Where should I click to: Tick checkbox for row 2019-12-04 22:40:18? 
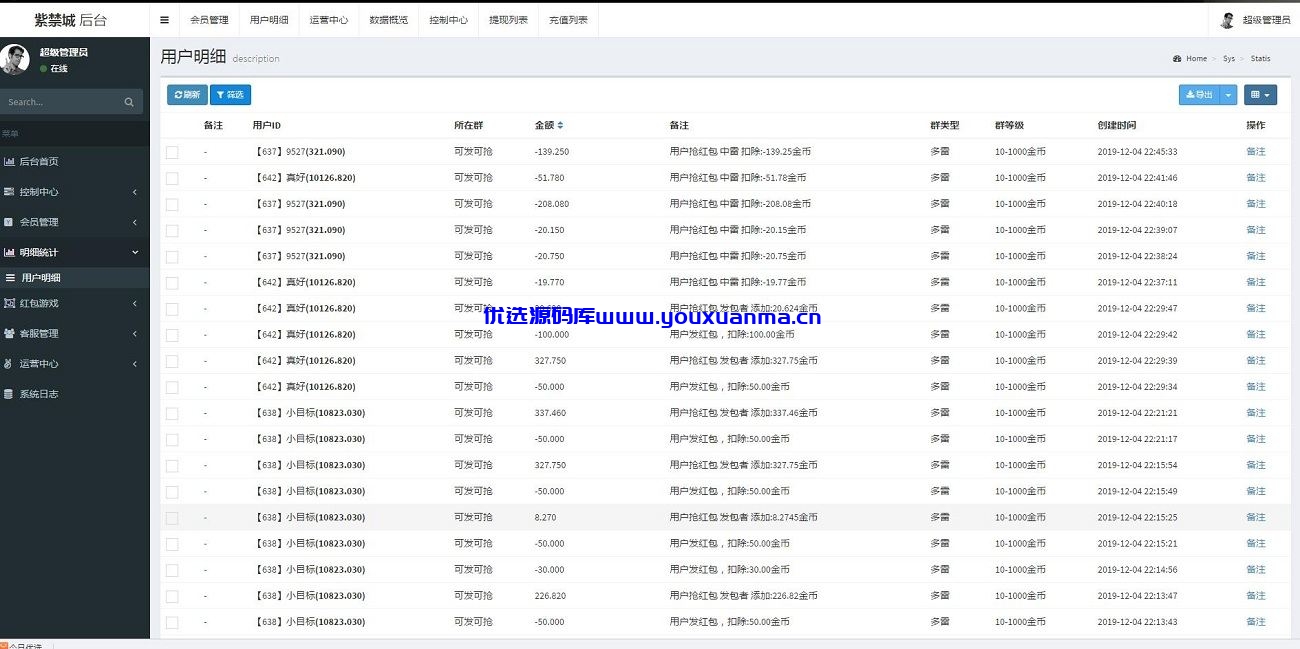tap(172, 204)
